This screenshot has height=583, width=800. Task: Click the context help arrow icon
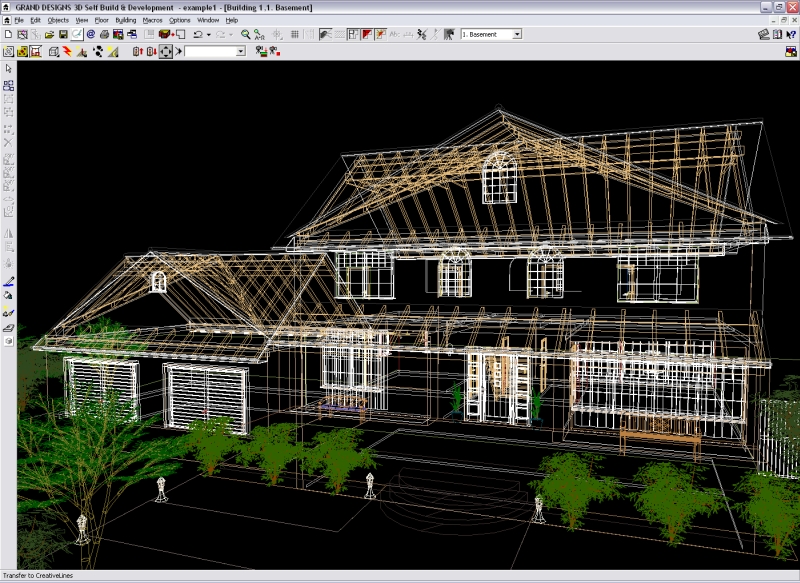pyautogui.click(x=791, y=34)
